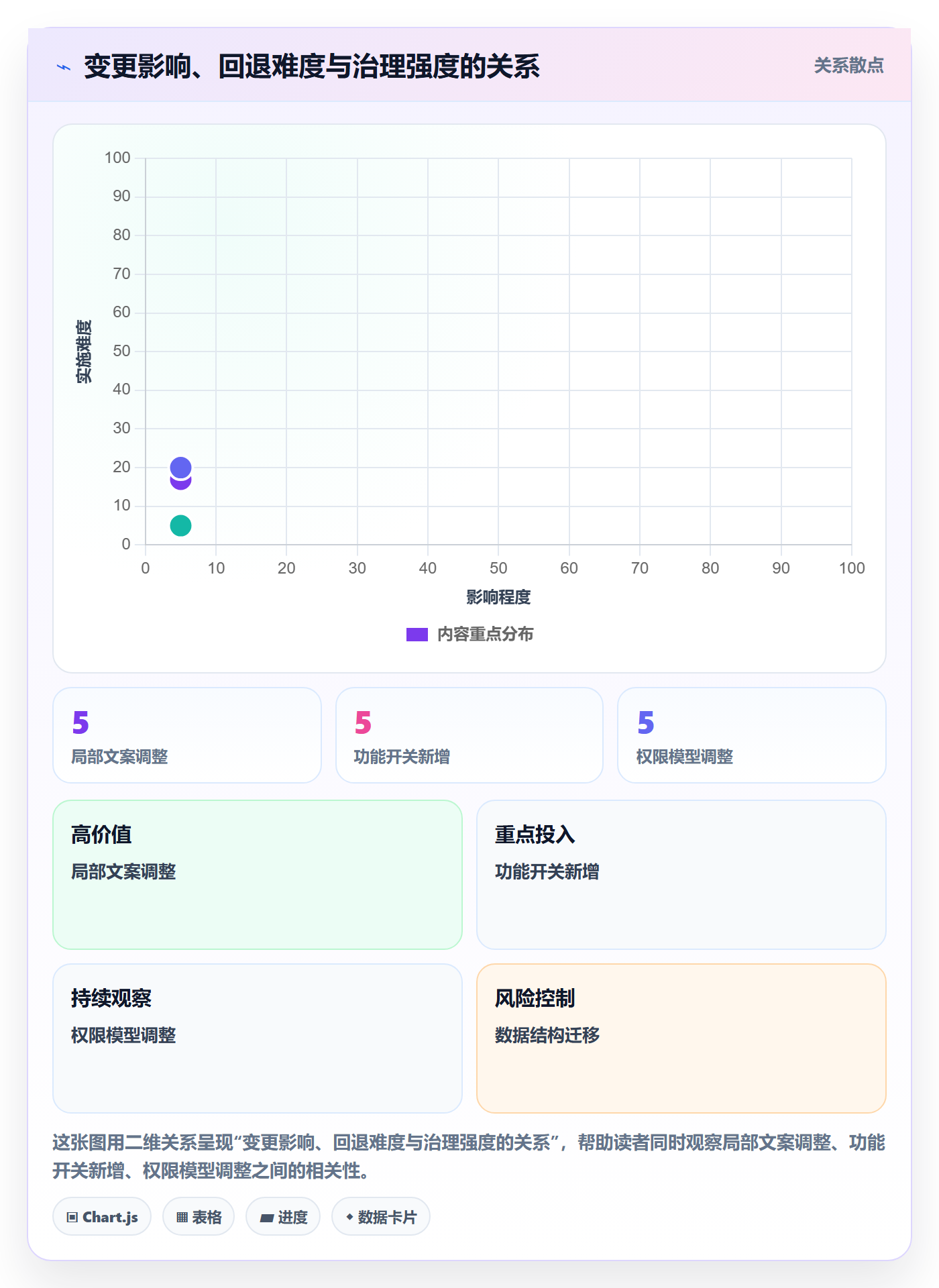Click the purple 5 above 局部文案调整
Viewport: 939px width, 1288px height.
click(x=80, y=722)
